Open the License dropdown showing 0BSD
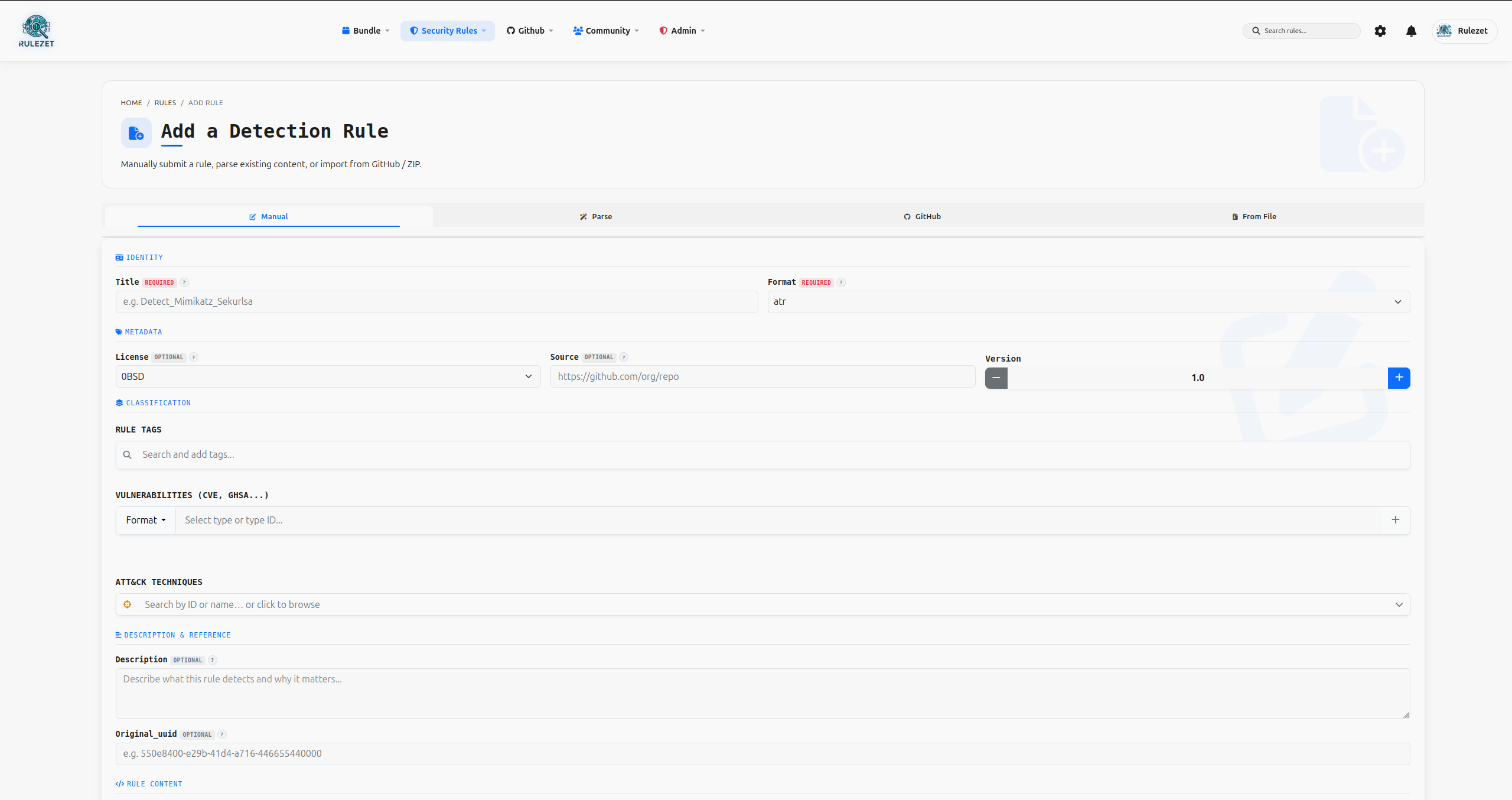Image resolution: width=1512 pixels, height=800 pixels. 328,376
